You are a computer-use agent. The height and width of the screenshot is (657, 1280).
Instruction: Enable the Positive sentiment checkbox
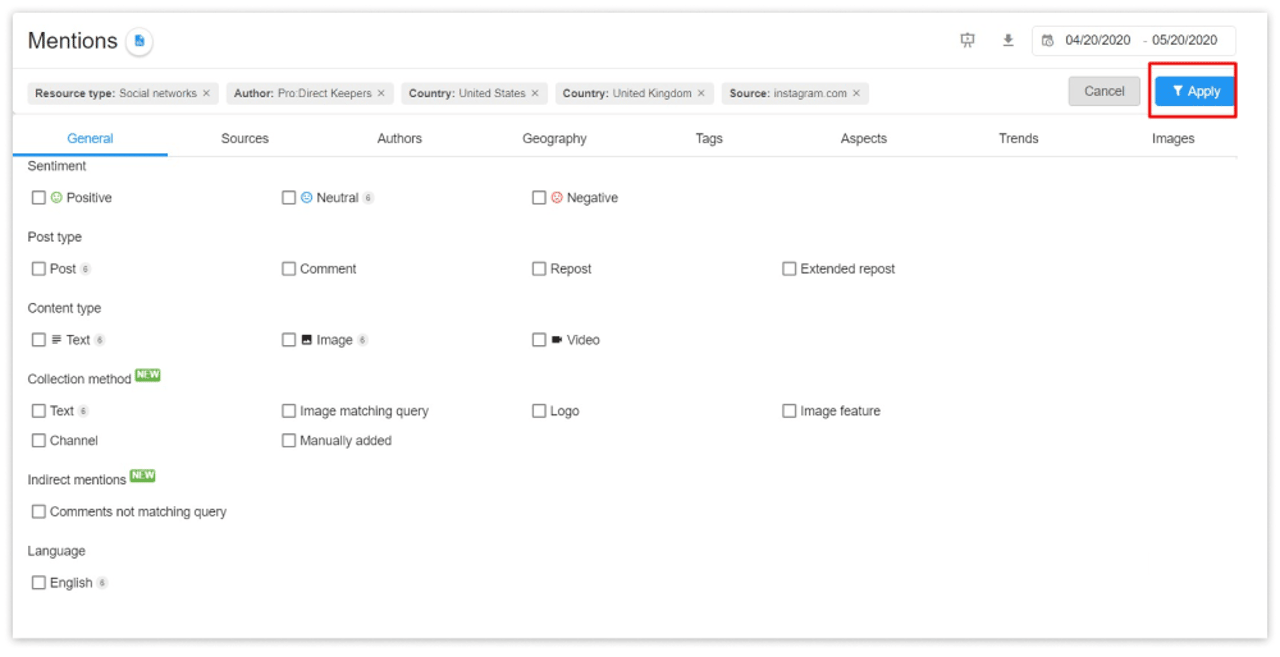pyautogui.click(x=39, y=198)
